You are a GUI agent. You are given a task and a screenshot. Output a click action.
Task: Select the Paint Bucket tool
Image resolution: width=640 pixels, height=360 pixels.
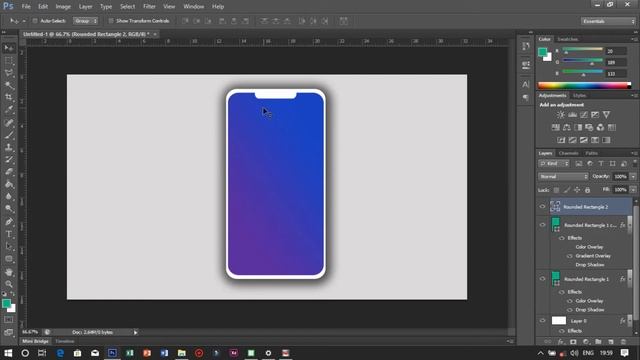[9, 184]
